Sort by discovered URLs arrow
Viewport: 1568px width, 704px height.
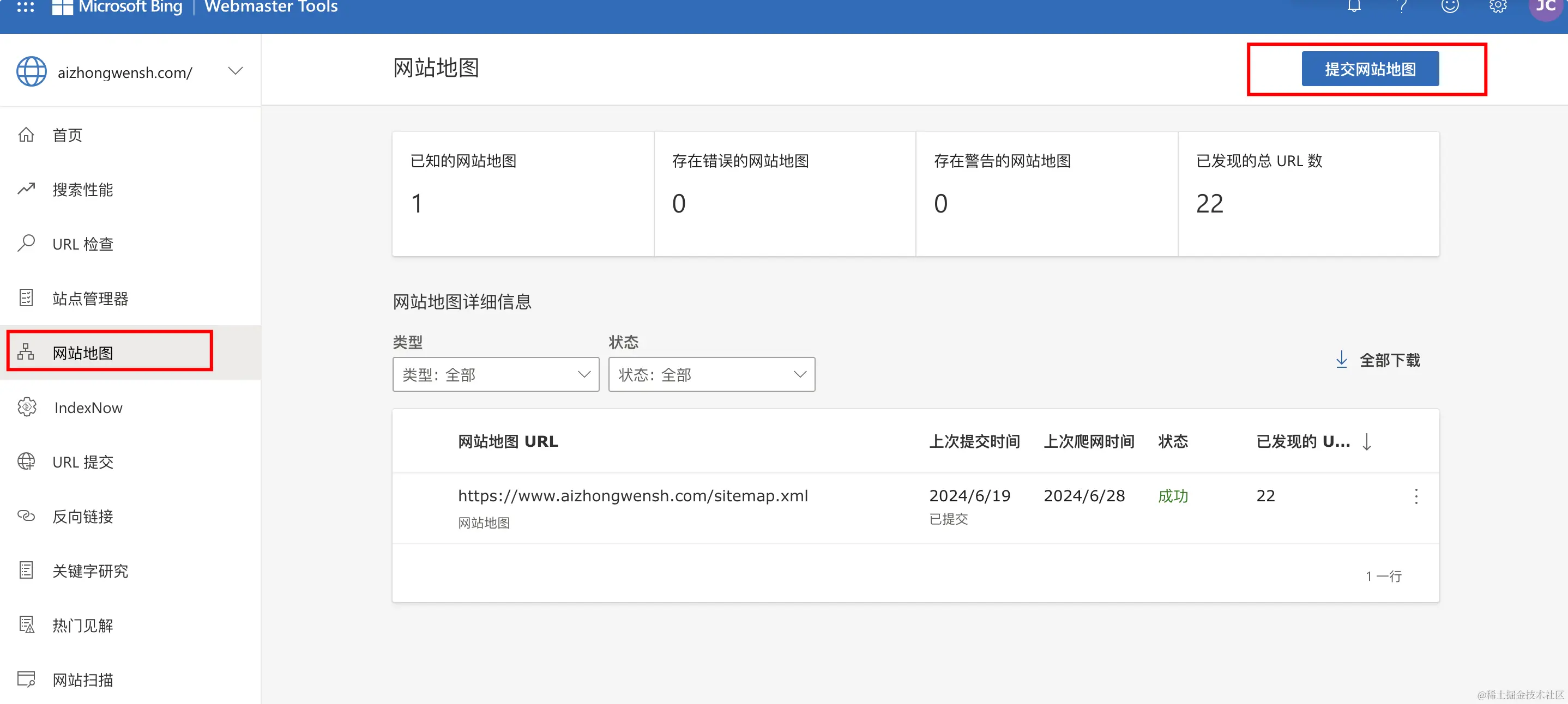pyautogui.click(x=1366, y=442)
